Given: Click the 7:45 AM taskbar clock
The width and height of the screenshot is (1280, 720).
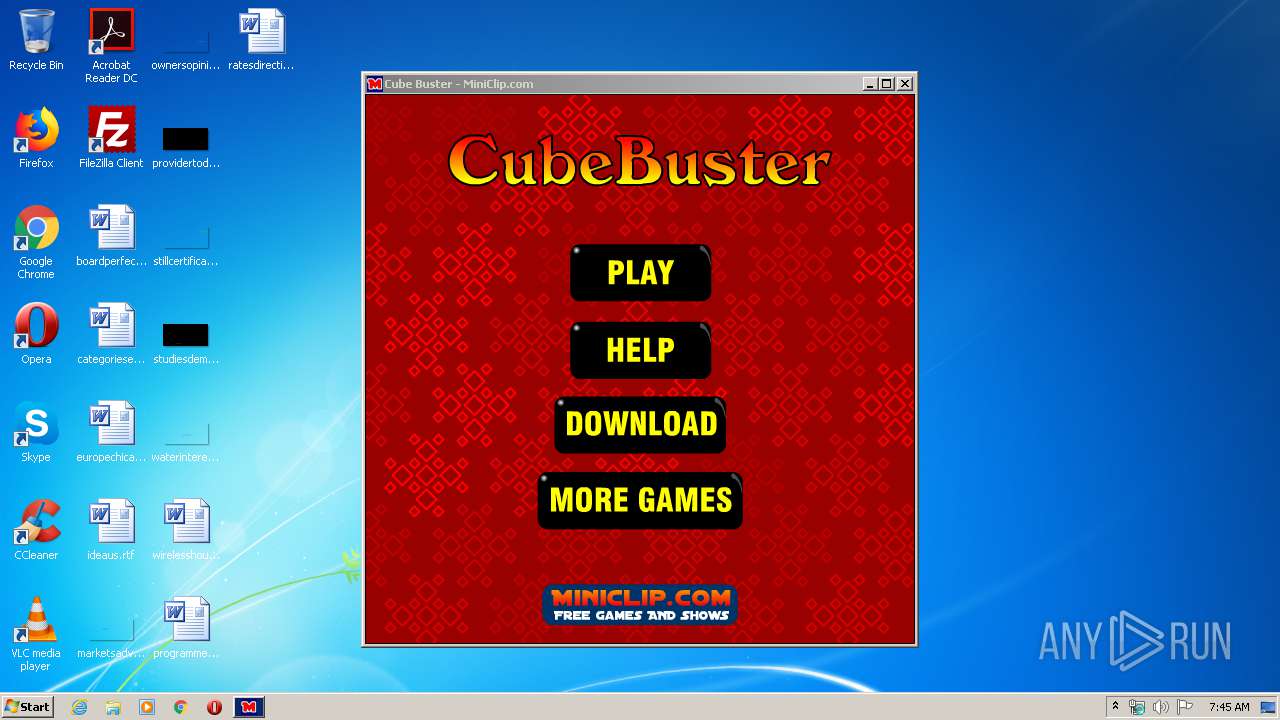Looking at the screenshot, I should pos(1229,707).
